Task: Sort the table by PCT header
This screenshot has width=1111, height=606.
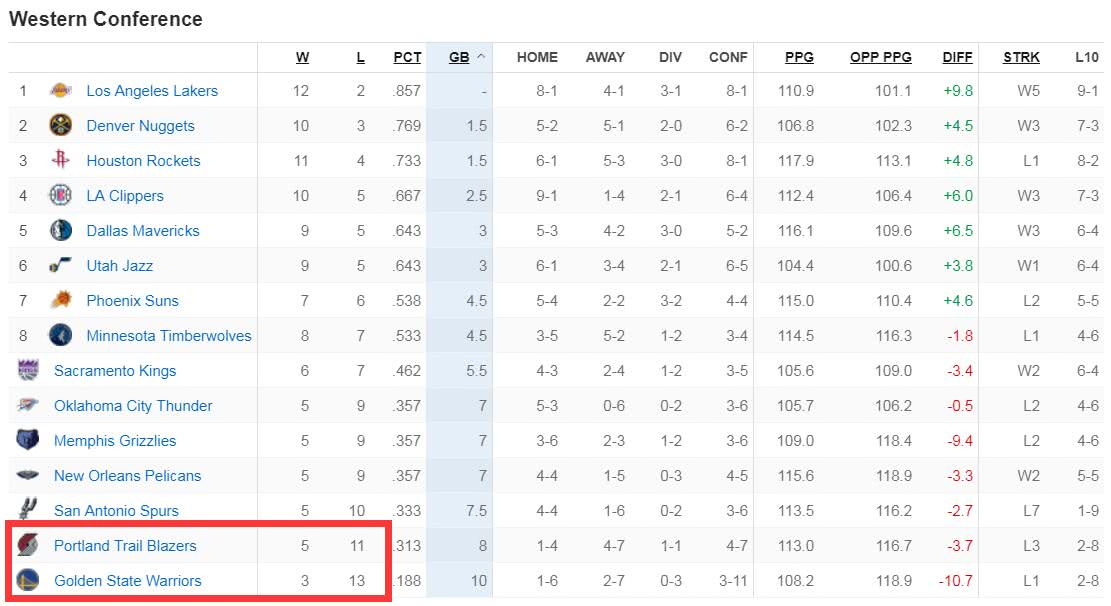Action: [407, 57]
